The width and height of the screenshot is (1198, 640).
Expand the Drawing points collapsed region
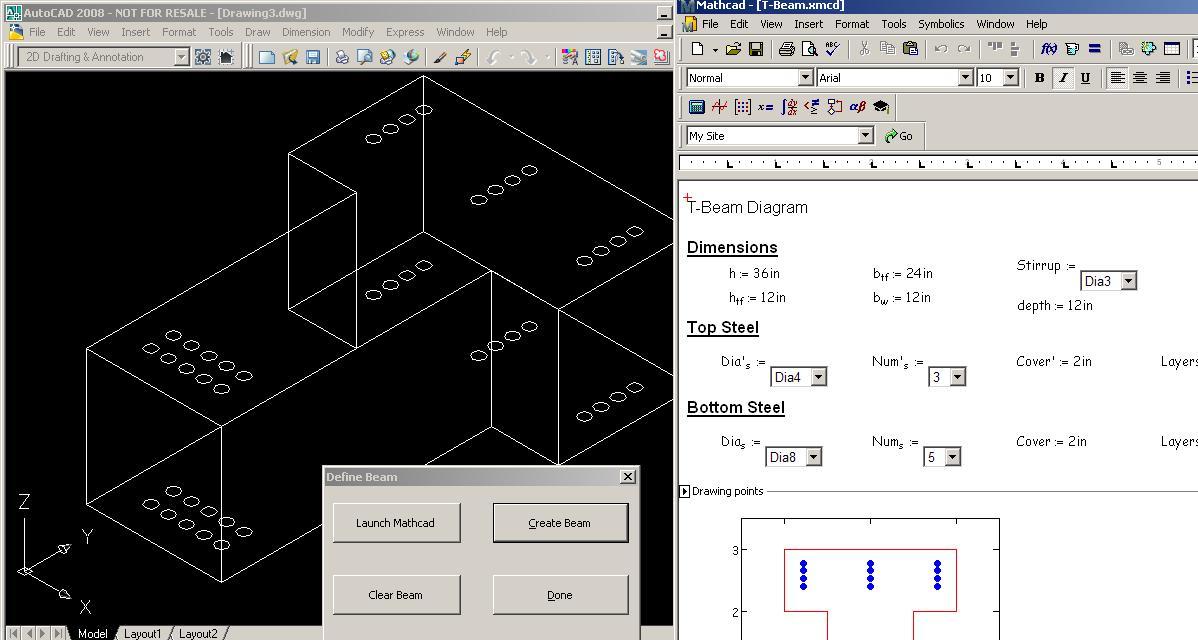(x=684, y=491)
